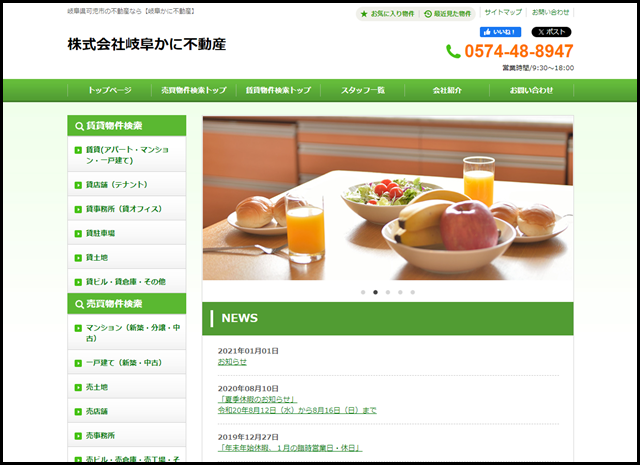The image size is (640, 465).
Task: Click the X ポスト share button
Action: click(x=551, y=32)
